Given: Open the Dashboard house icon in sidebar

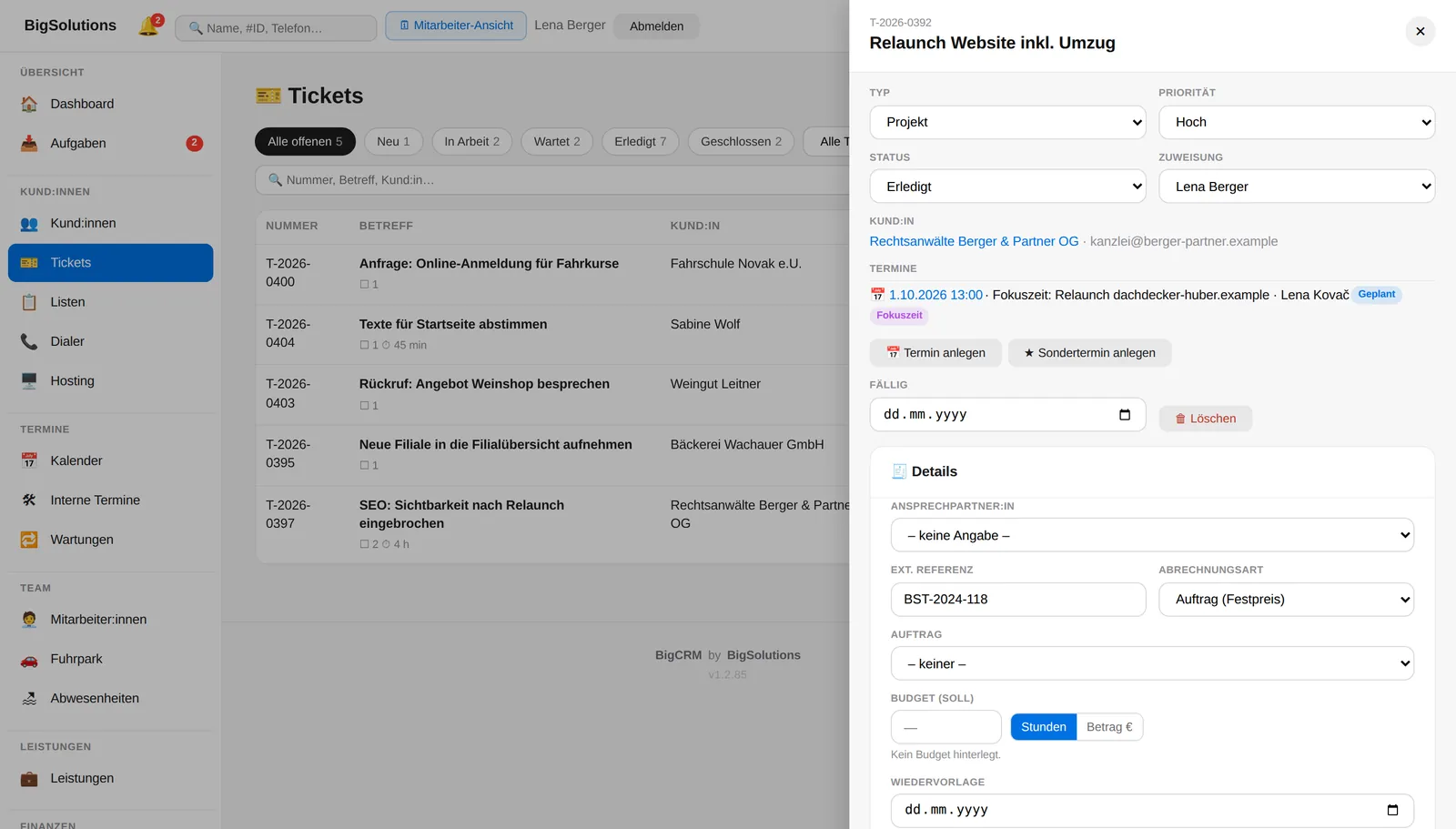Looking at the screenshot, I should pyautogui.click(x=29, y=104).
